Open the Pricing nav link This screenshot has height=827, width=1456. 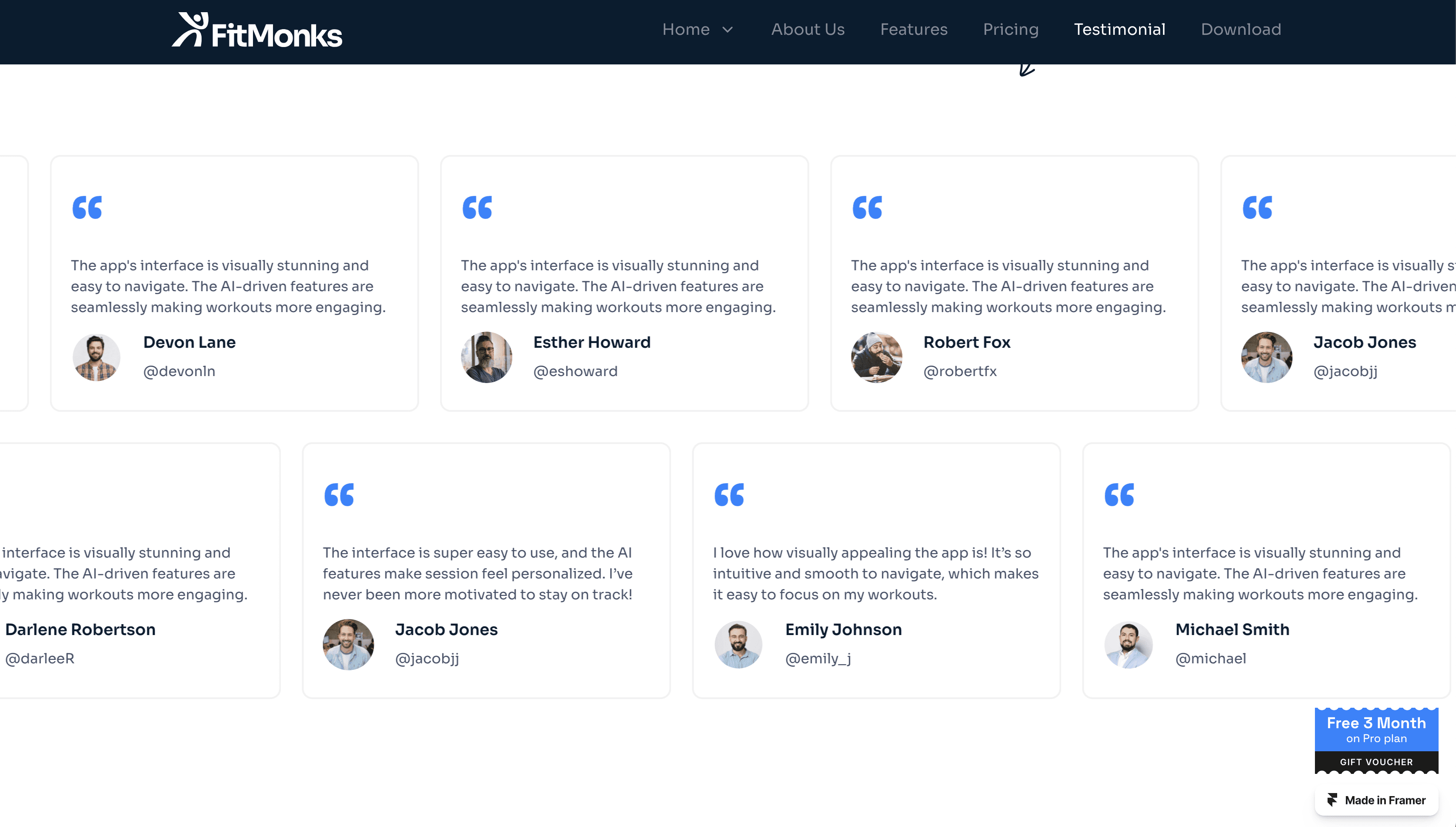1010,30
